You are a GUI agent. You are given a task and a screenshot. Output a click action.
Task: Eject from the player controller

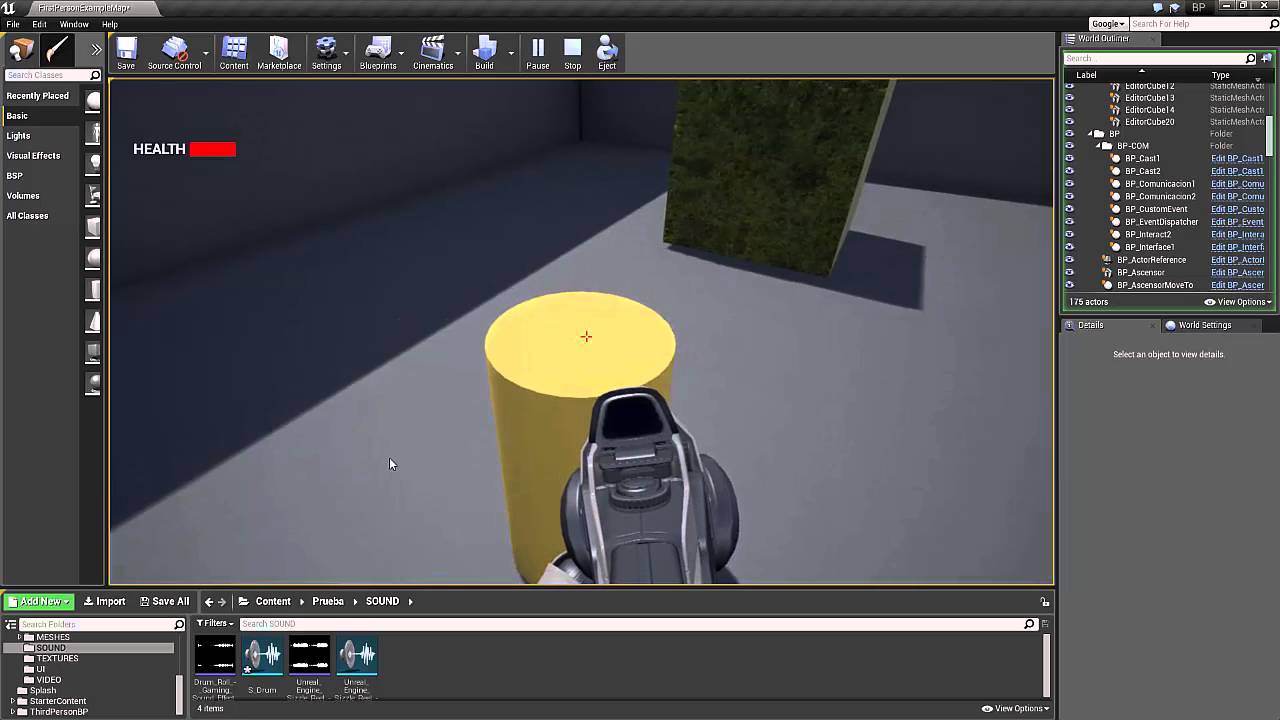[x=607, y=53]
